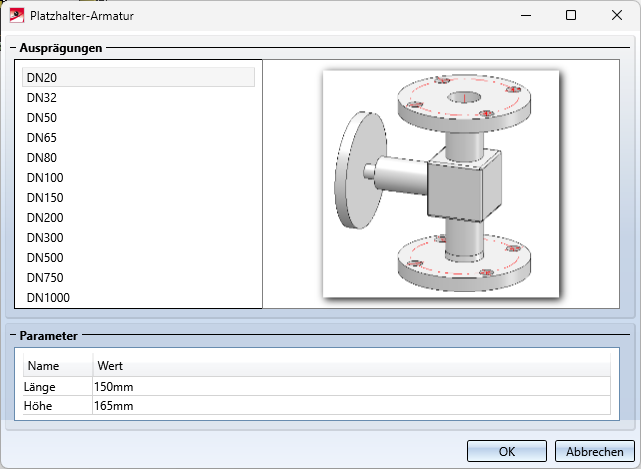
Task: Pick the DN65 size entry
Action: pos(138,138)
